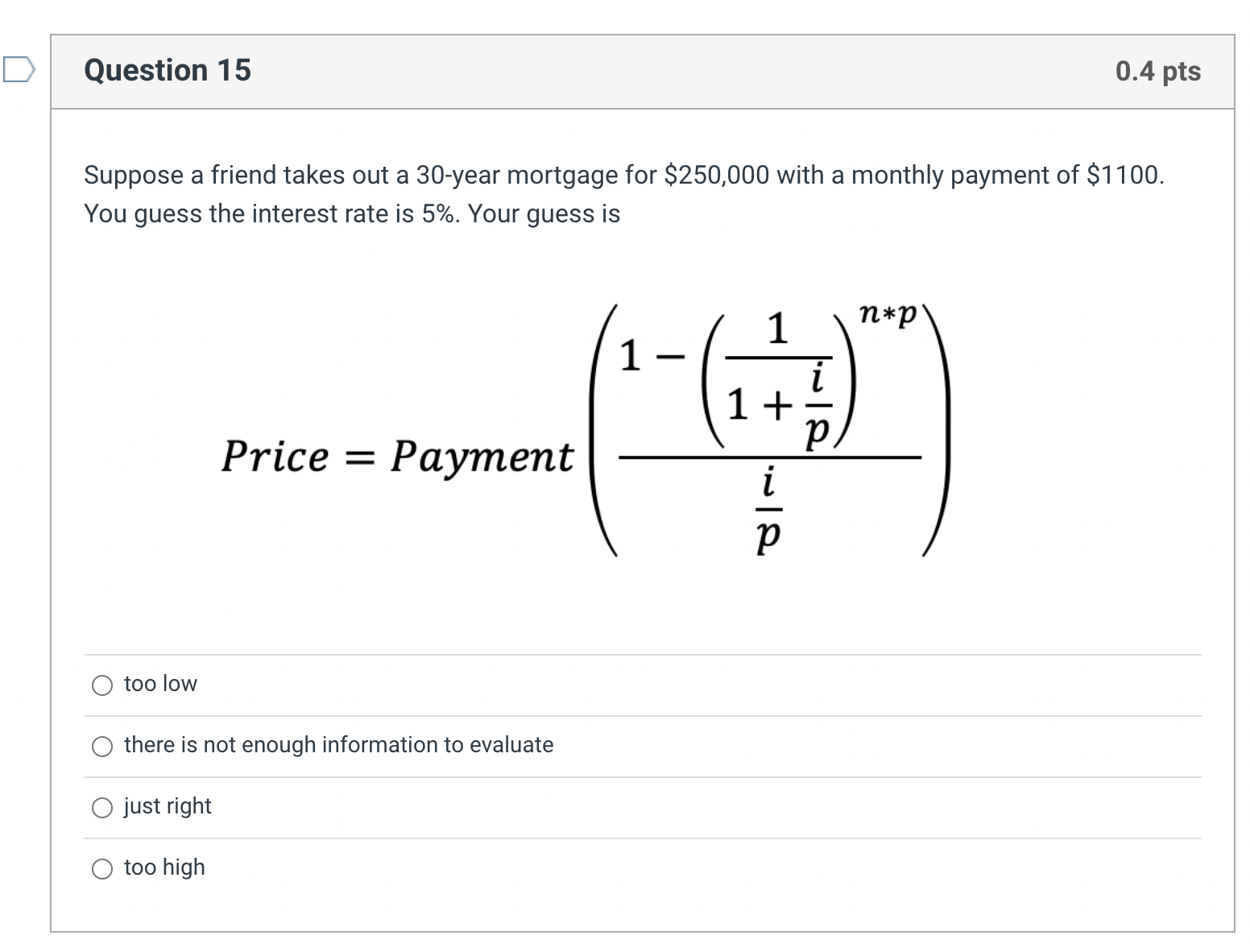Click the '0.4 pts' points label
This screenshot has height=952, width=1250.
[1157, 71]
